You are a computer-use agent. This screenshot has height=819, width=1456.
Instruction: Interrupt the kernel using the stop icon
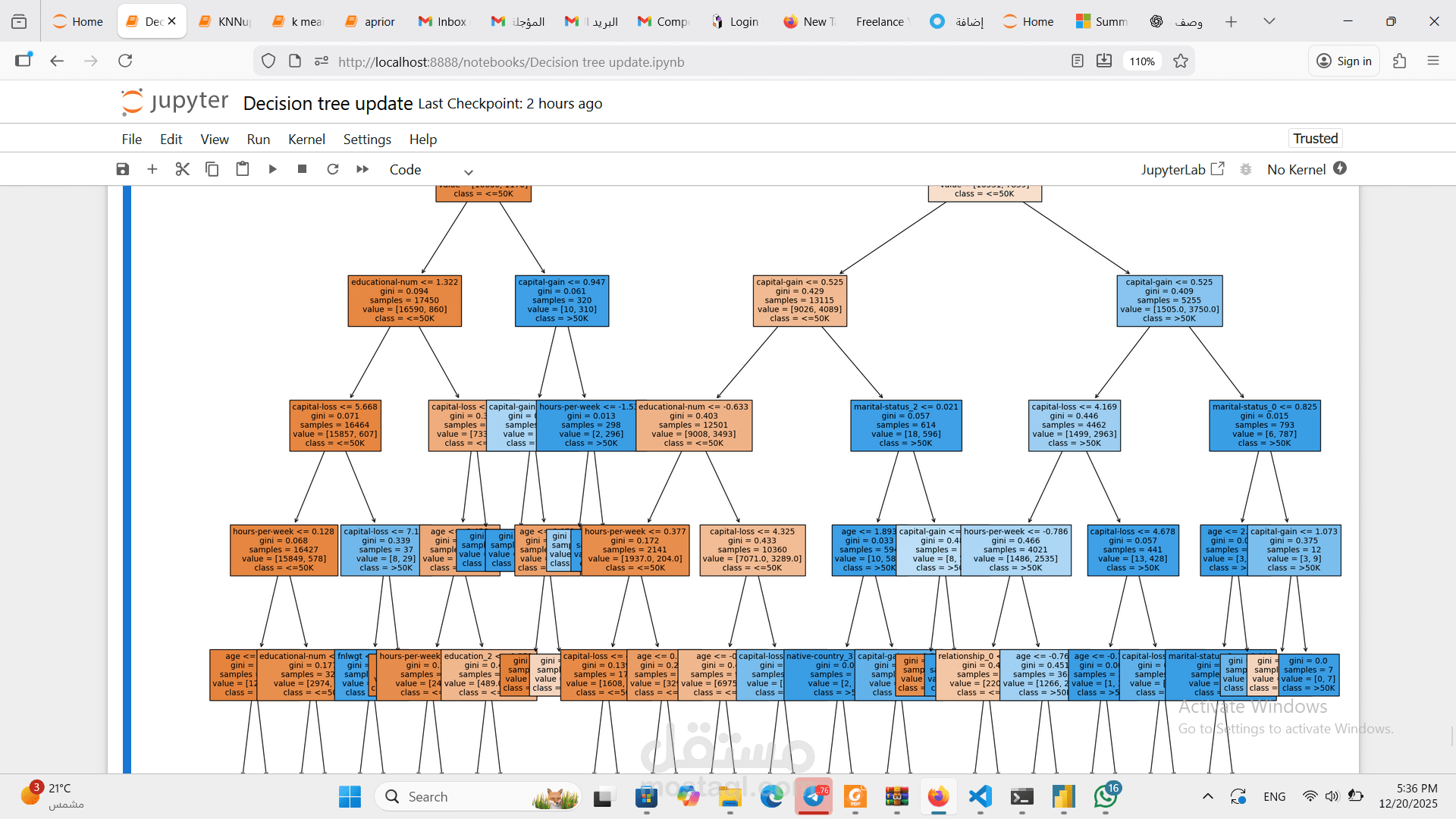[301, 169]
